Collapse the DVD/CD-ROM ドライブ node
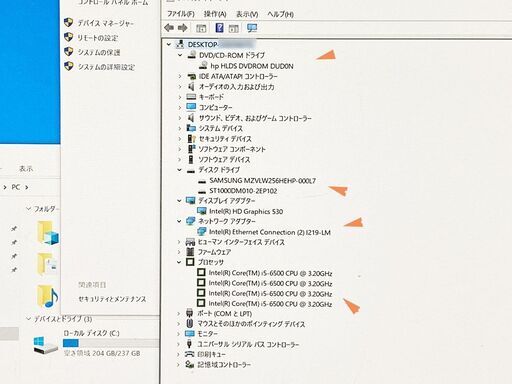 coord(180,55)
